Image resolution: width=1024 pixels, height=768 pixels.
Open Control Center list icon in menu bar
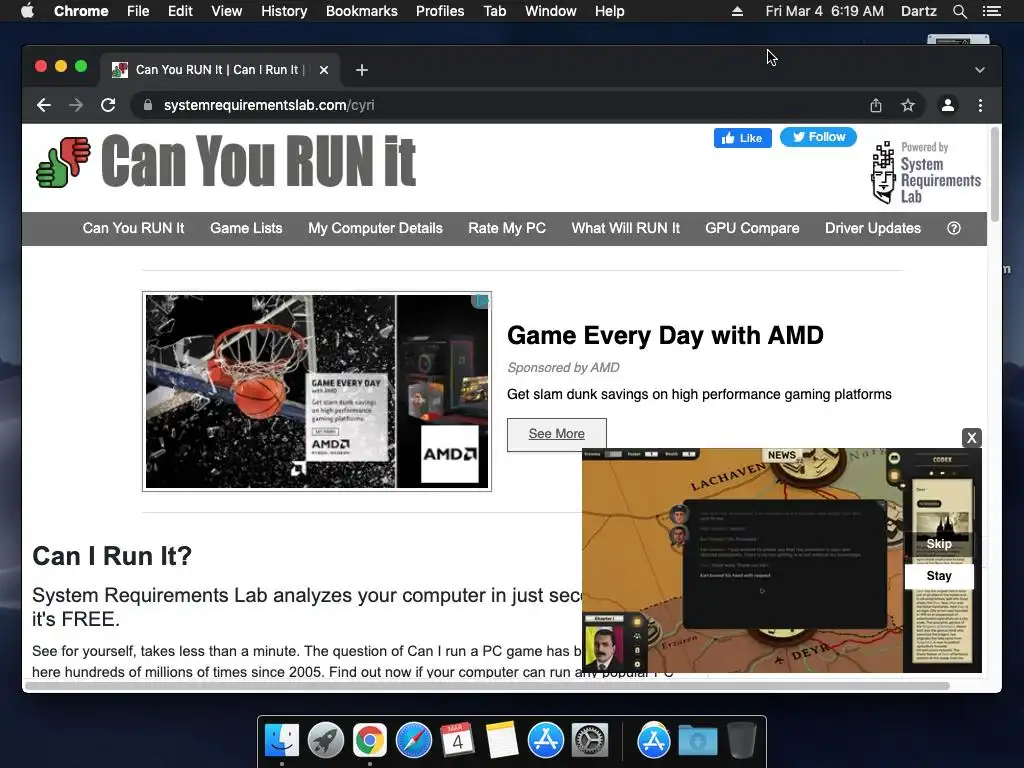tap(992, 11)
